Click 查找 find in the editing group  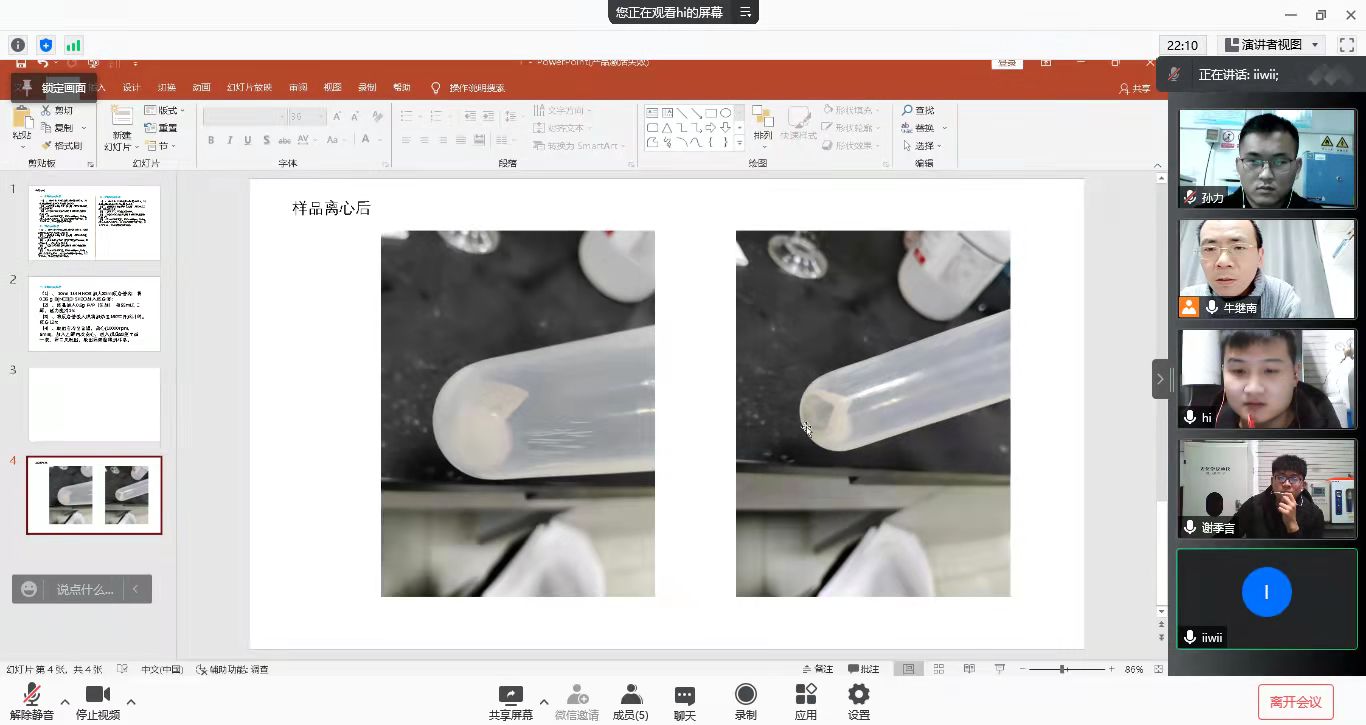point(918,110)
